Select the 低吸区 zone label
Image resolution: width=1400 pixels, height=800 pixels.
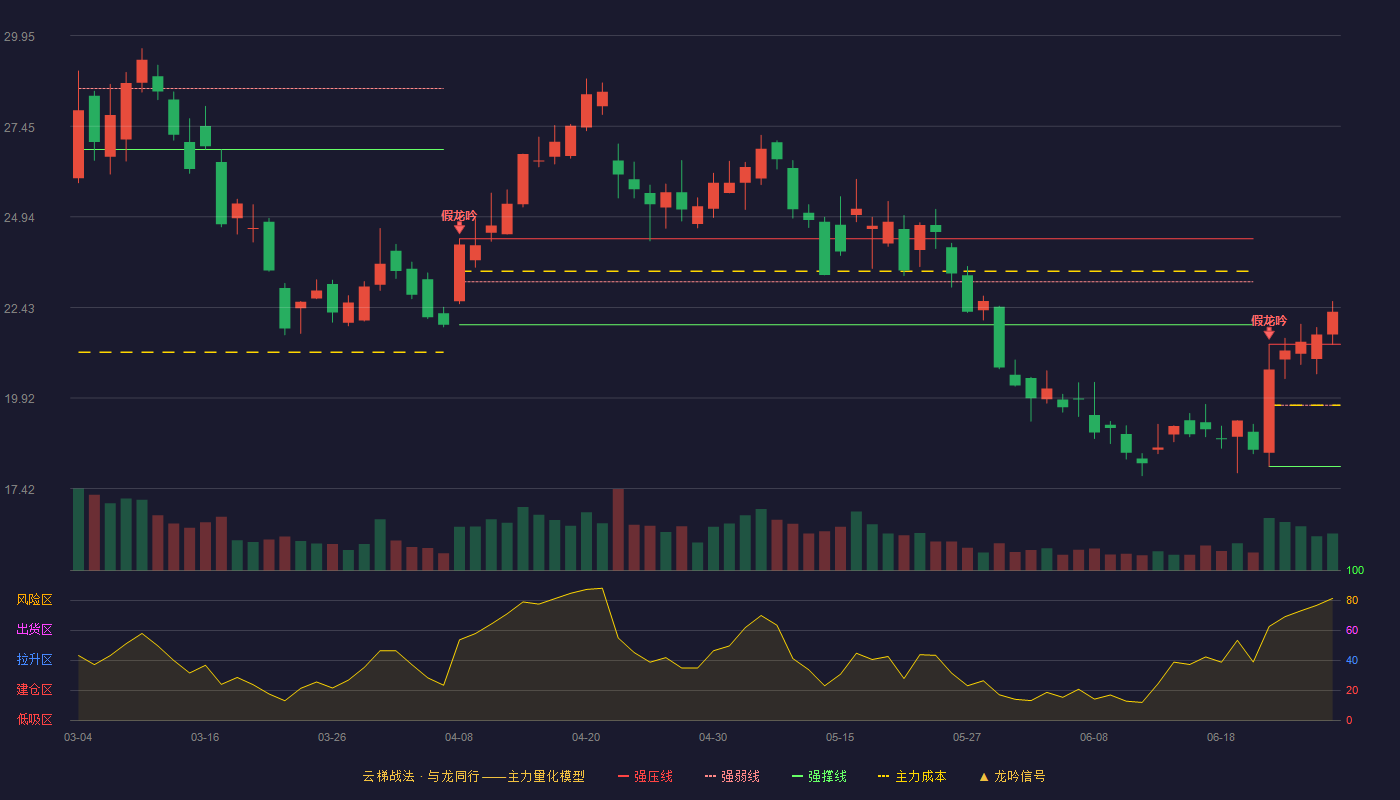pyautogui.click(x=34, y=719)
